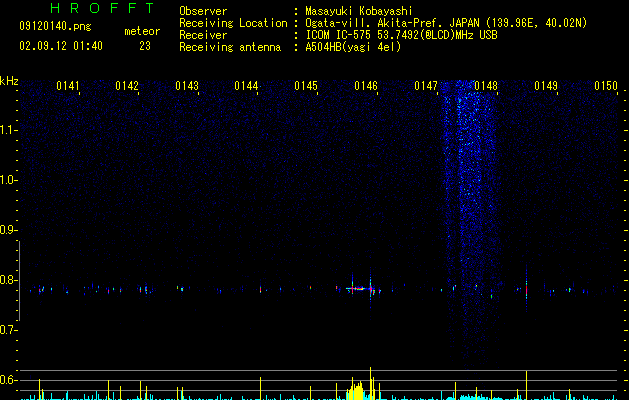Click the meteor label
Image resolution: width=629 pixels, height=400 pixels.
[x=142, y=31]
